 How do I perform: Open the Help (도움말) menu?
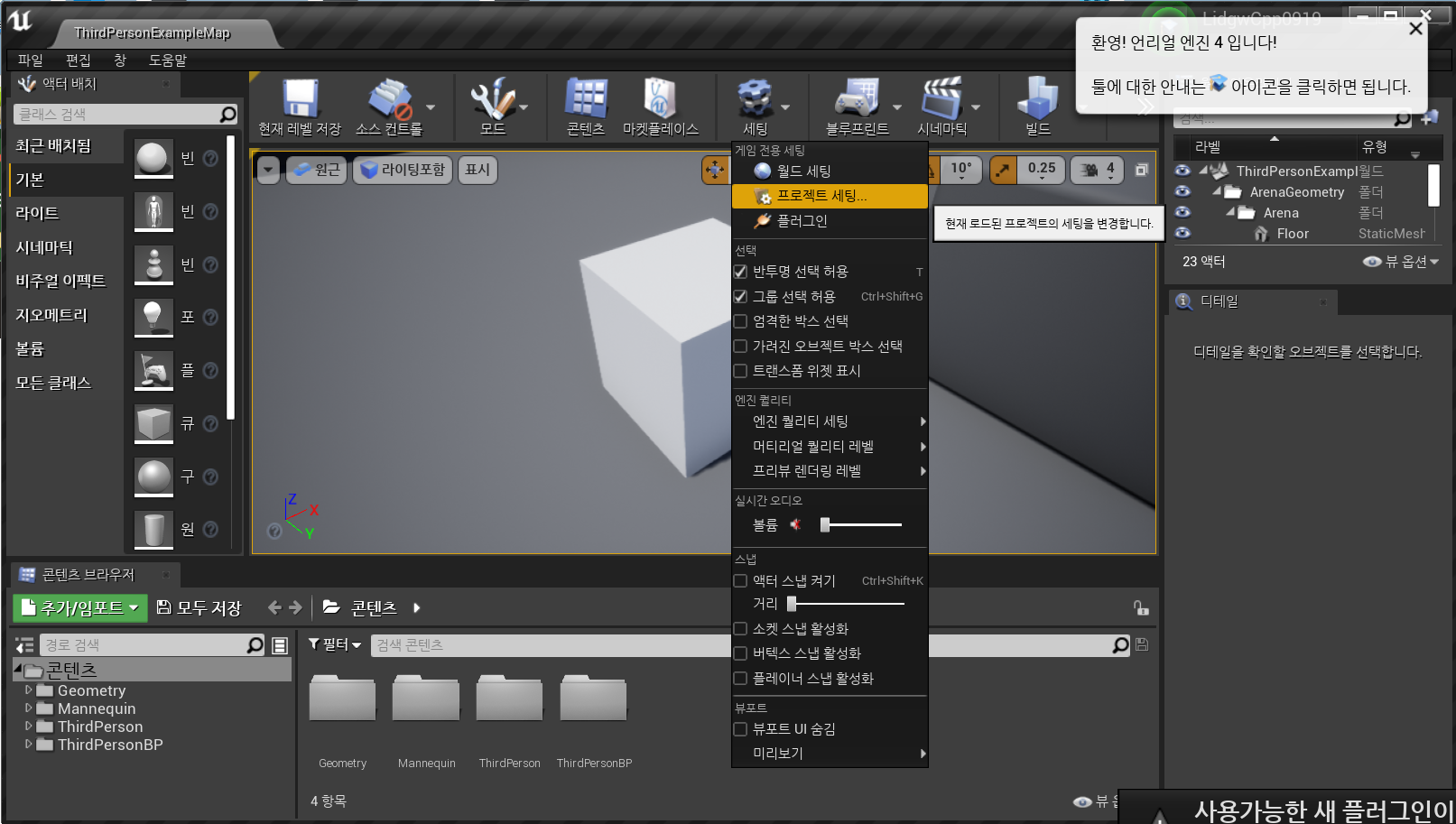(x=168, y=60)
